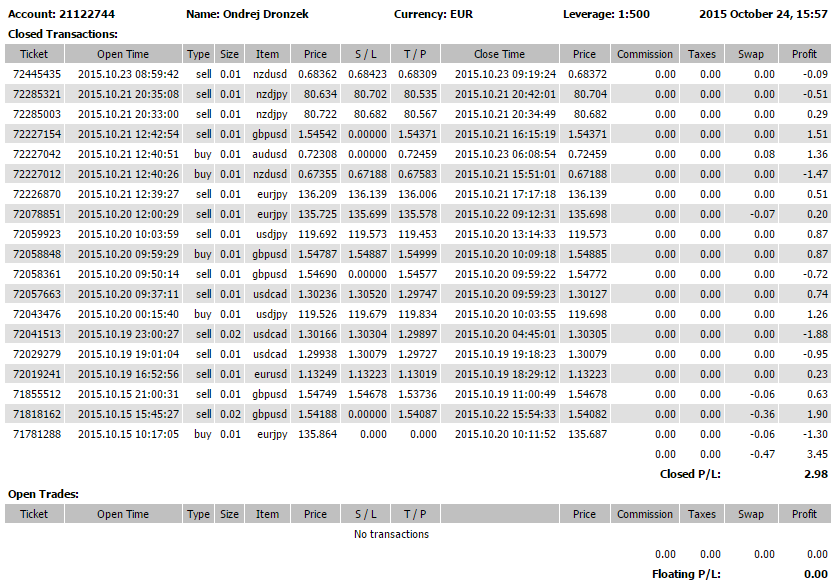Click total swap value -0.47
This screenshot has height=586, width=834.
[x=762, y=454]
